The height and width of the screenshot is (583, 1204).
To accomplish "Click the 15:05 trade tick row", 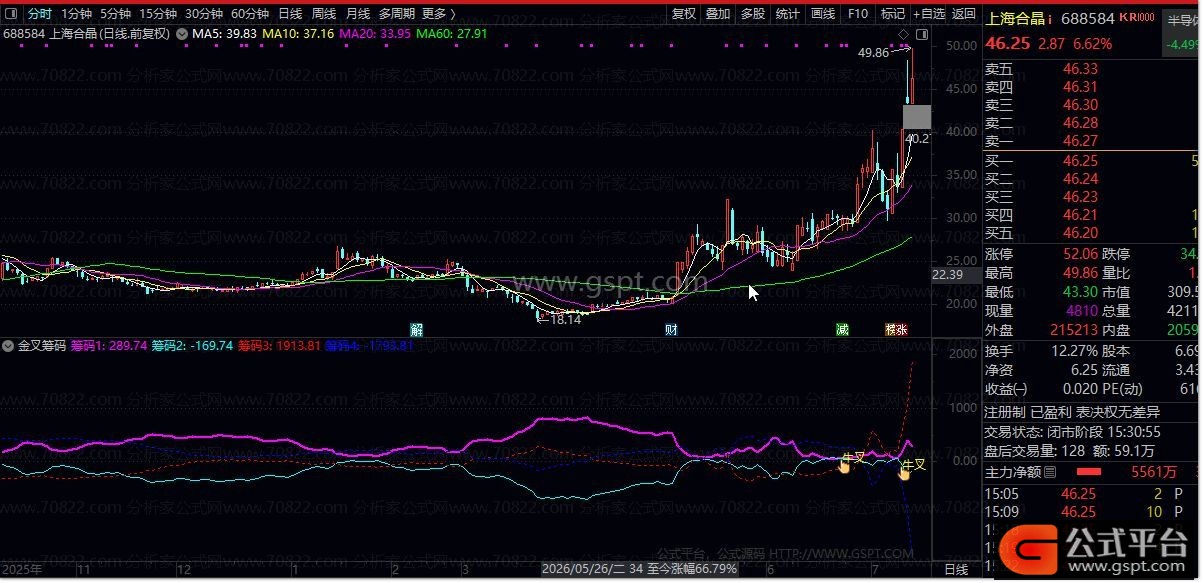I will pos(1092,493).
